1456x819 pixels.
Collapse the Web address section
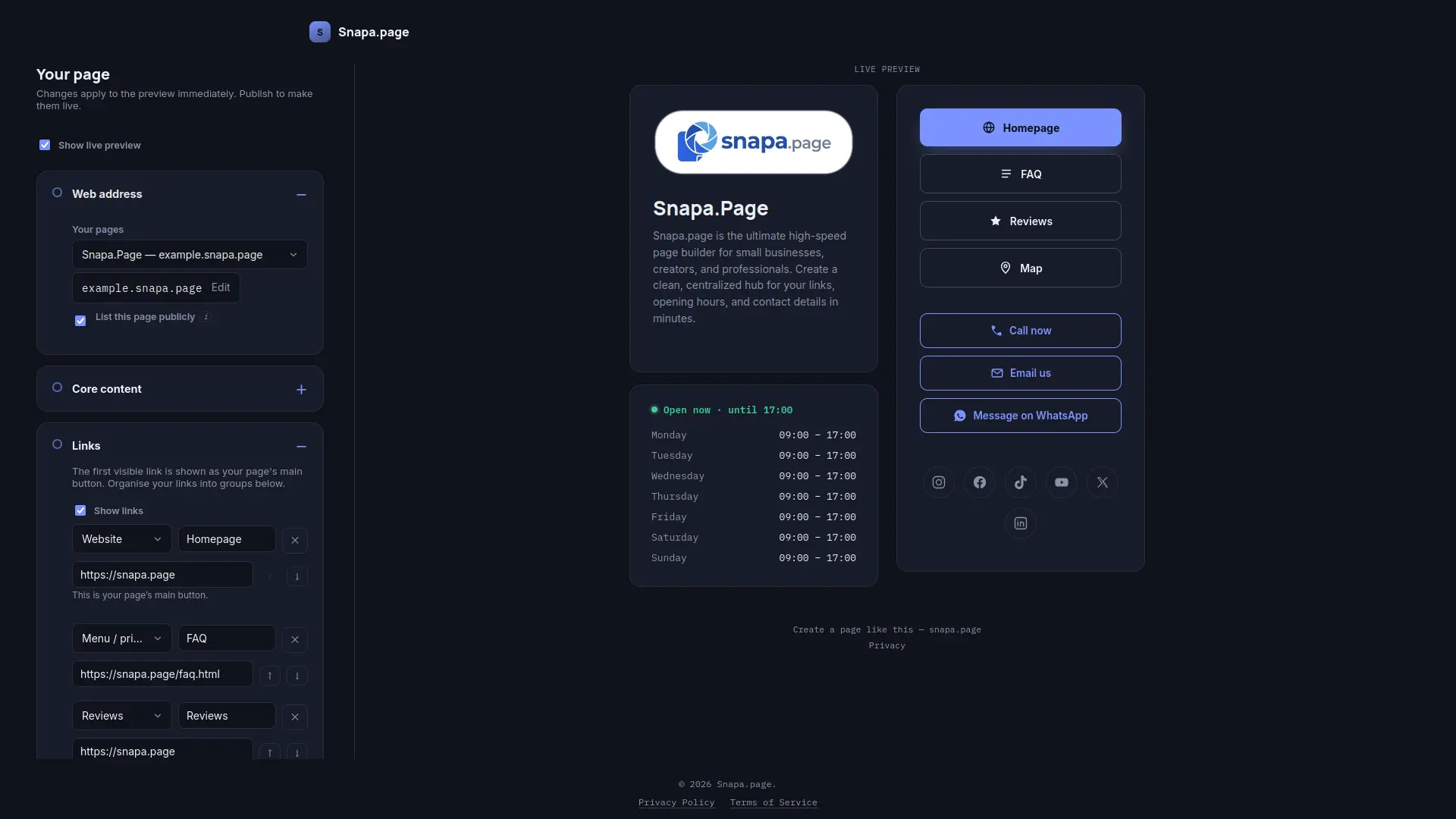point(301,195)
